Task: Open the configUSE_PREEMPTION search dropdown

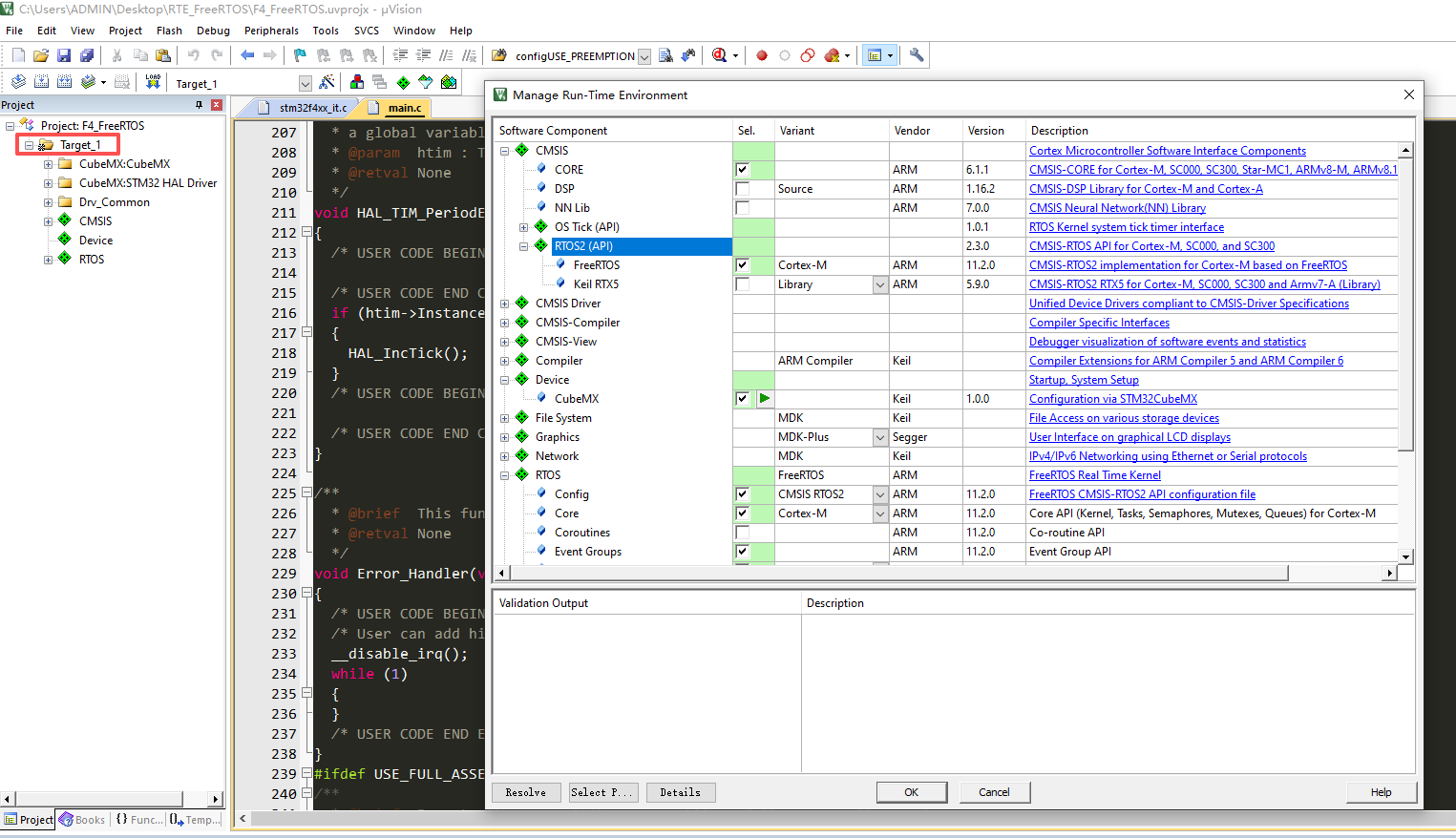Action: point(644,56)
